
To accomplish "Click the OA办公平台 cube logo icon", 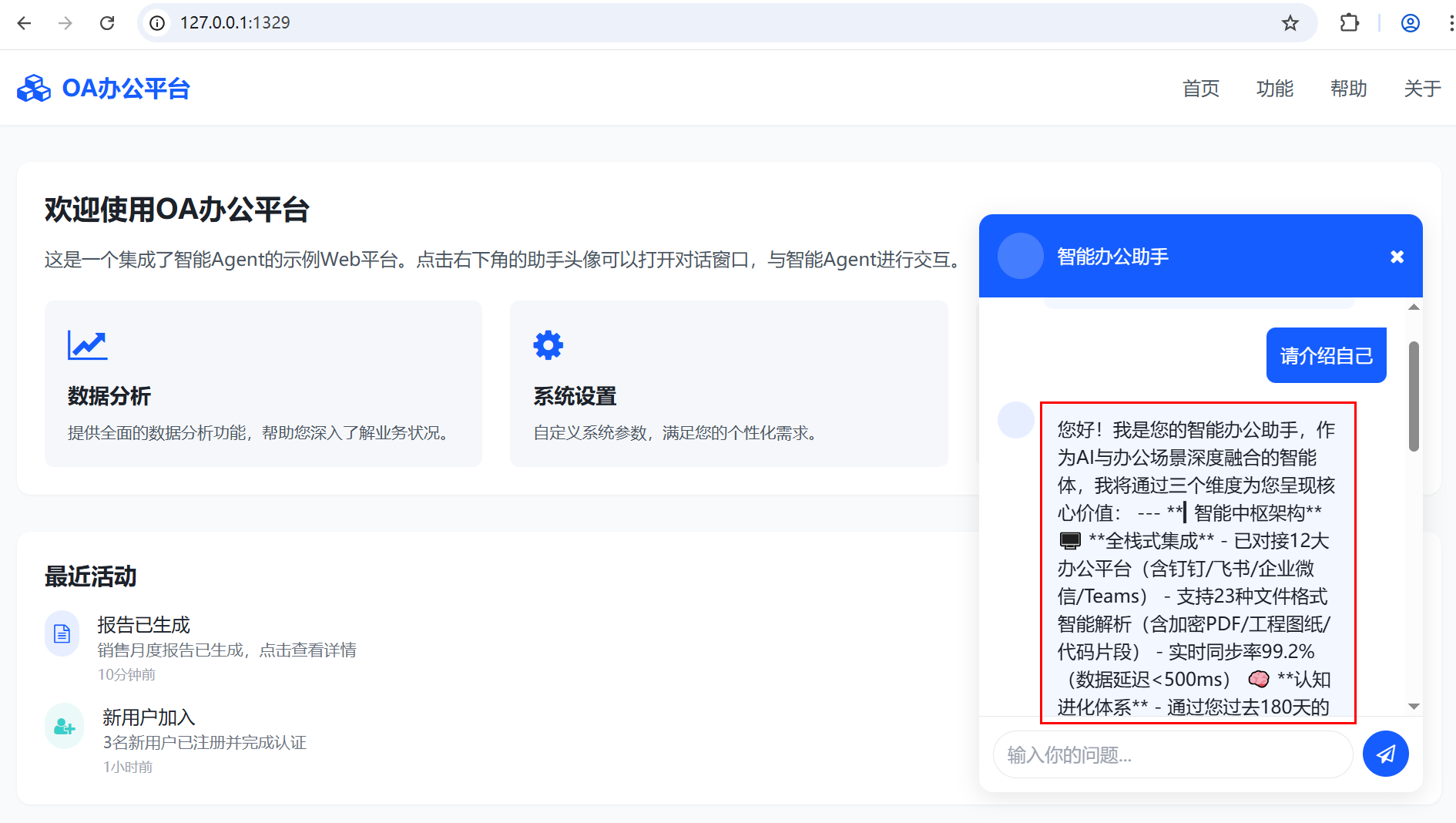I will pyautogui.click(x=34, y=89).
